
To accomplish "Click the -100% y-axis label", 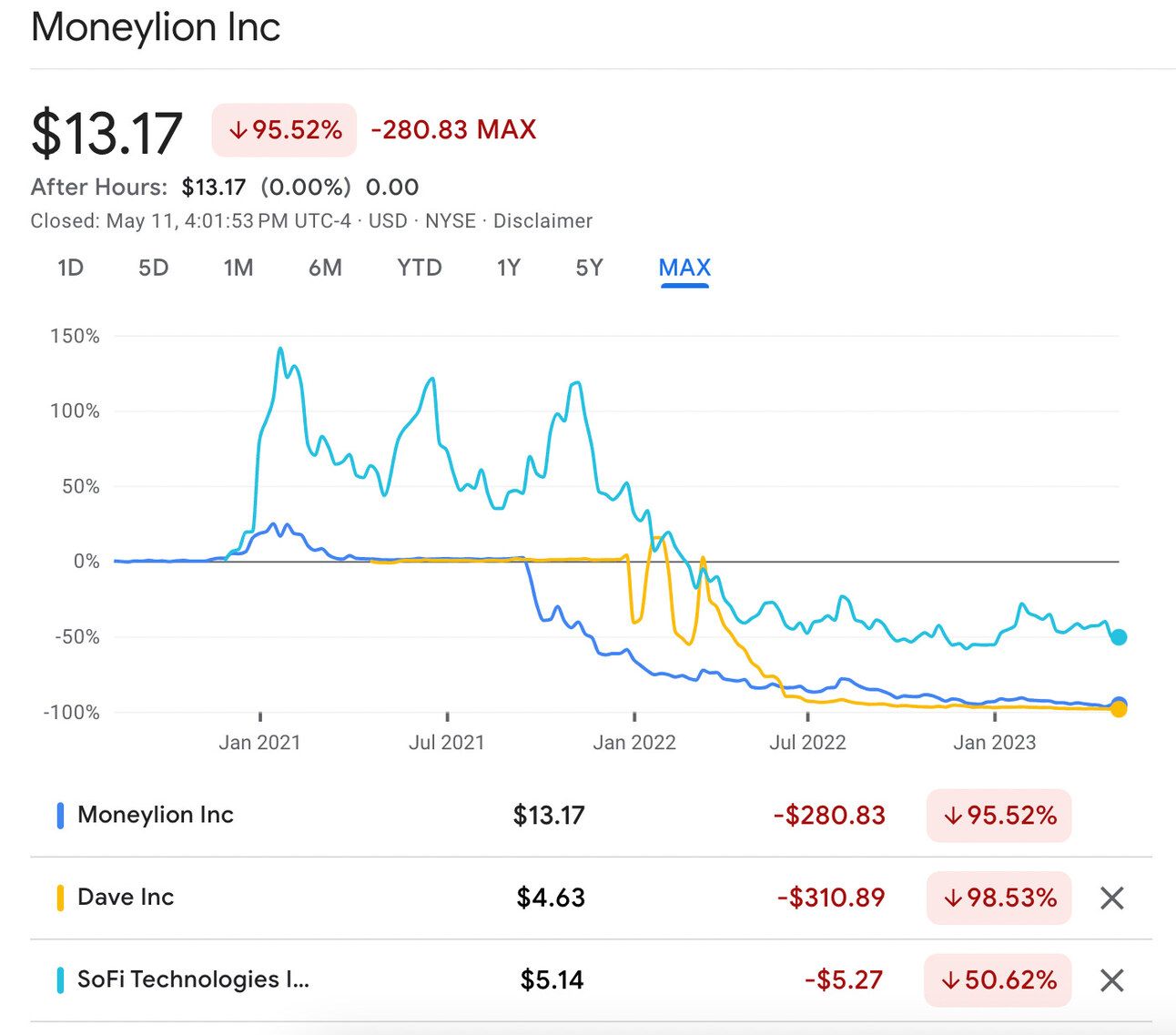I will [71, 712].
